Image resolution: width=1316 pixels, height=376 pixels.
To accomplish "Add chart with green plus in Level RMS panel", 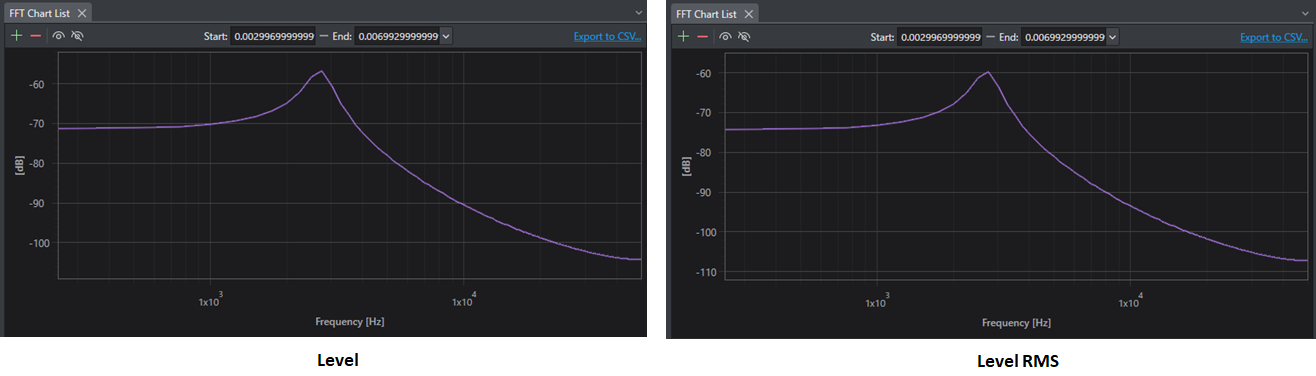I will tap(683, 36).
